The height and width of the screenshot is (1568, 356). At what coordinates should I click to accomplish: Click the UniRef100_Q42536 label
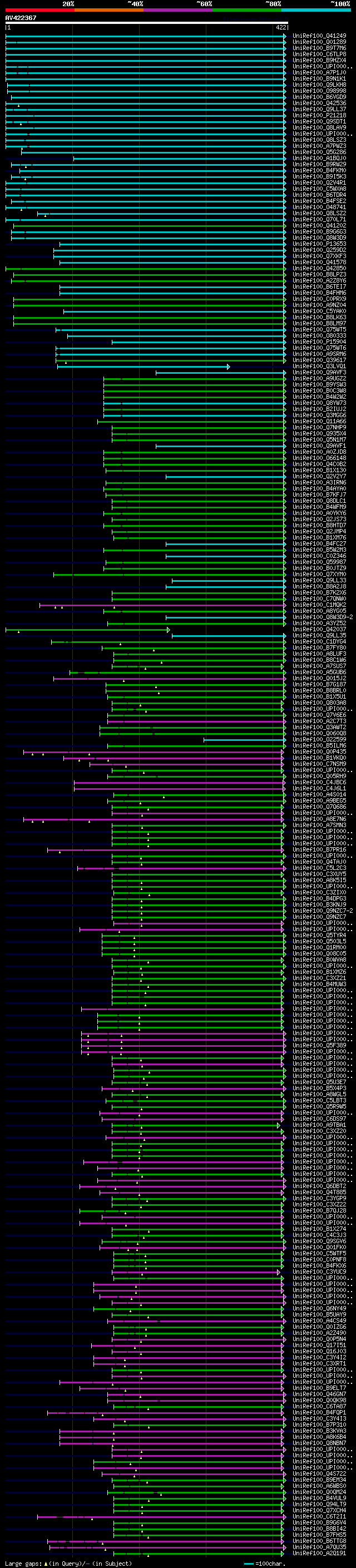[319, 103]
